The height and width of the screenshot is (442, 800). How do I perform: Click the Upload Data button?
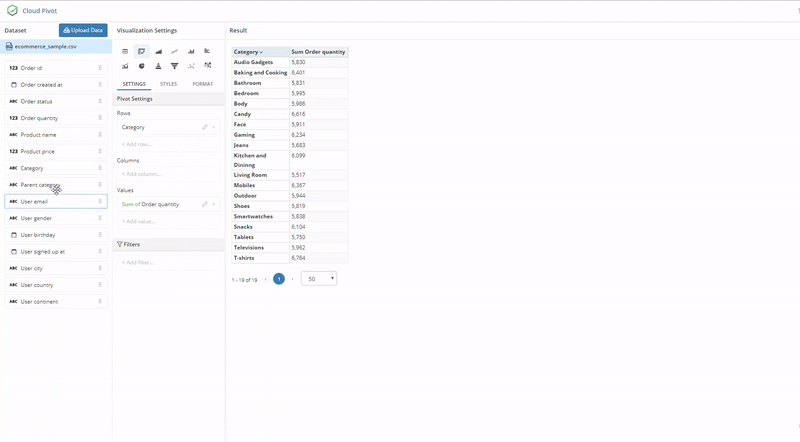tap(83, 31)
